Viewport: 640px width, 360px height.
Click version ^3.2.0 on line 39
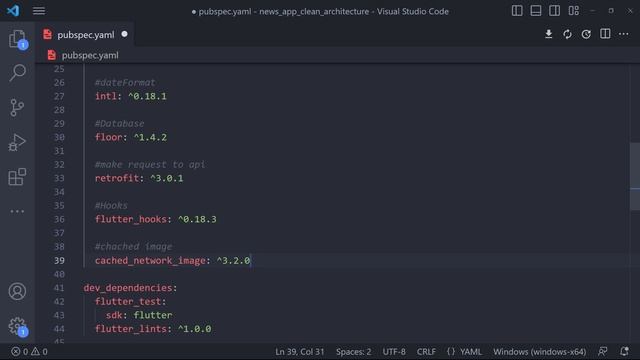[x=233, y=260]
